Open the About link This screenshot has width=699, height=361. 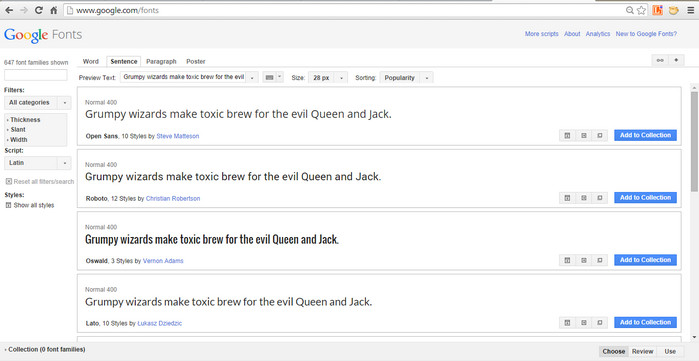tap(572, 34)
